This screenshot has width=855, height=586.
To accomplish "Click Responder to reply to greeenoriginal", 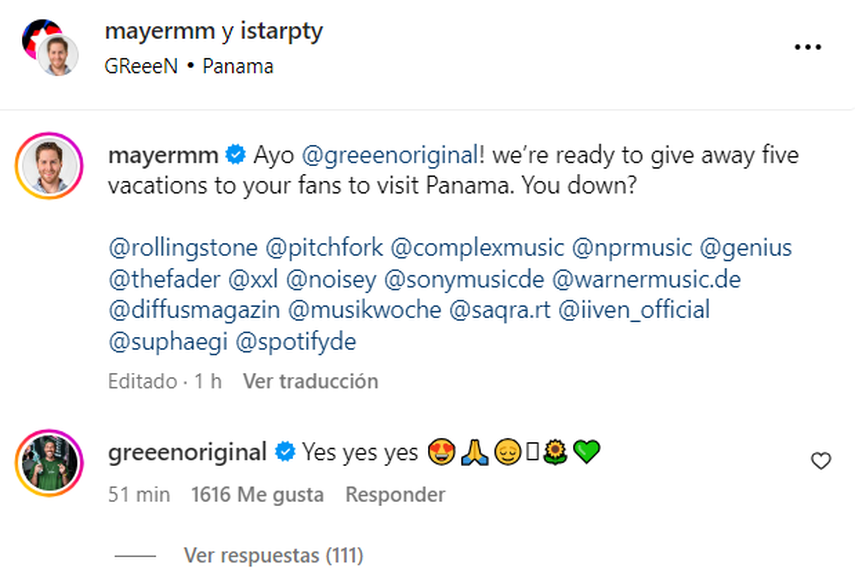I will (x=395, y=494).
